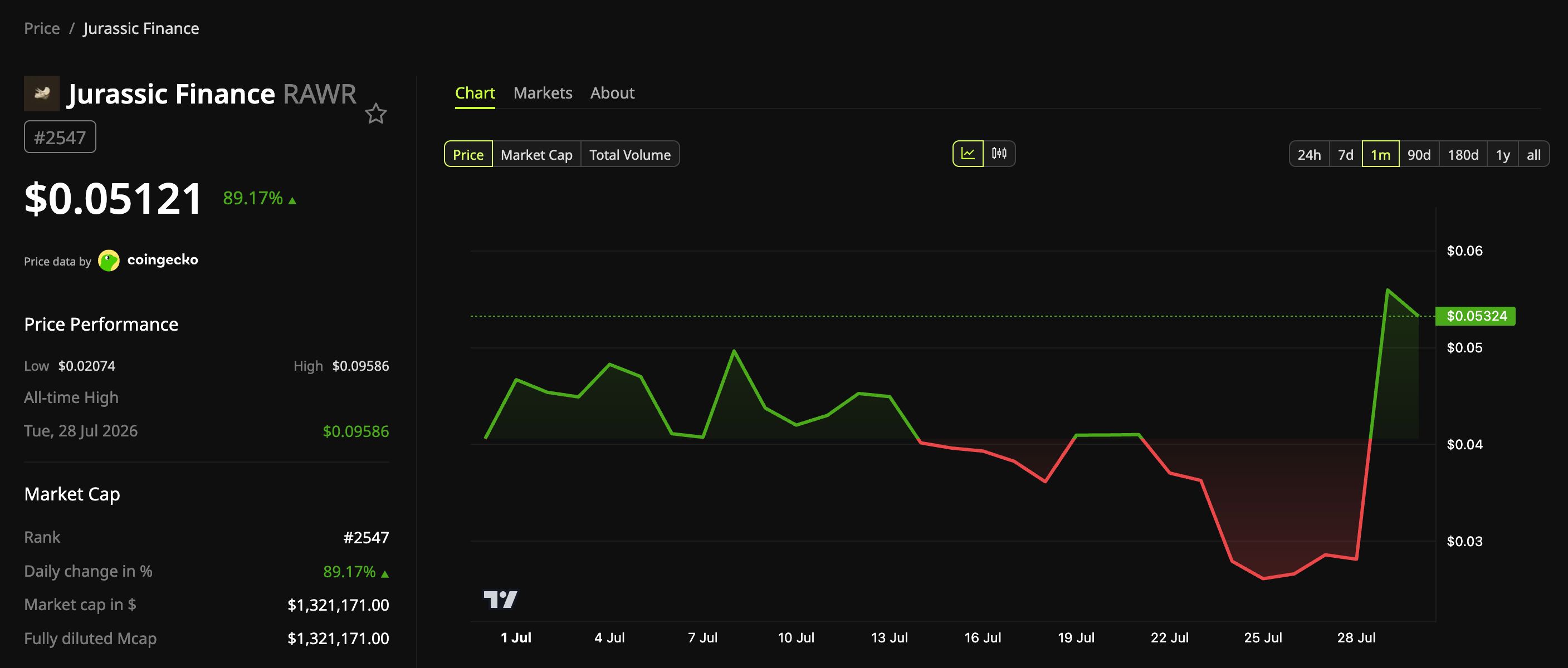Set chart range to 180d
The image size is (1568, 668).
tap(1463, 155)
